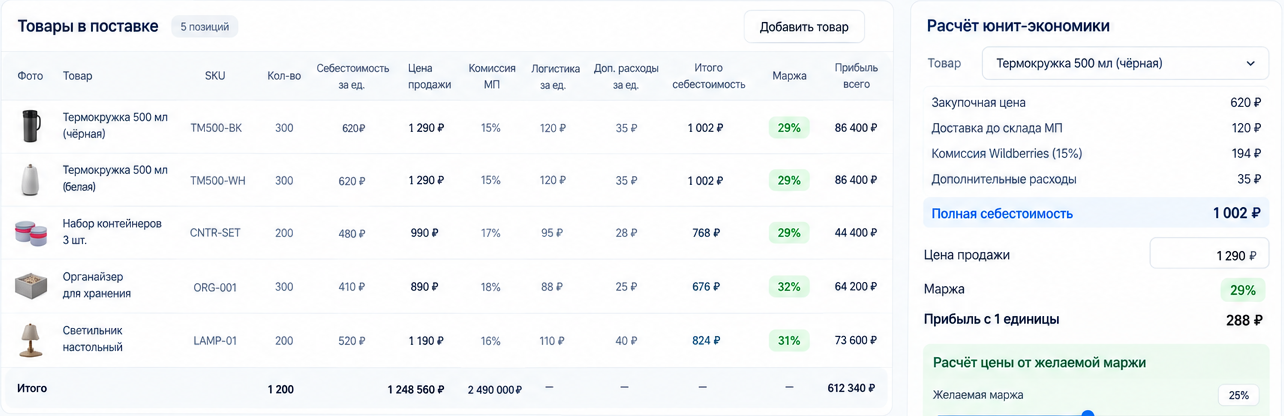Open the Набор контейнеров product photo
1284x416 pixels.
tap(32, 233)
